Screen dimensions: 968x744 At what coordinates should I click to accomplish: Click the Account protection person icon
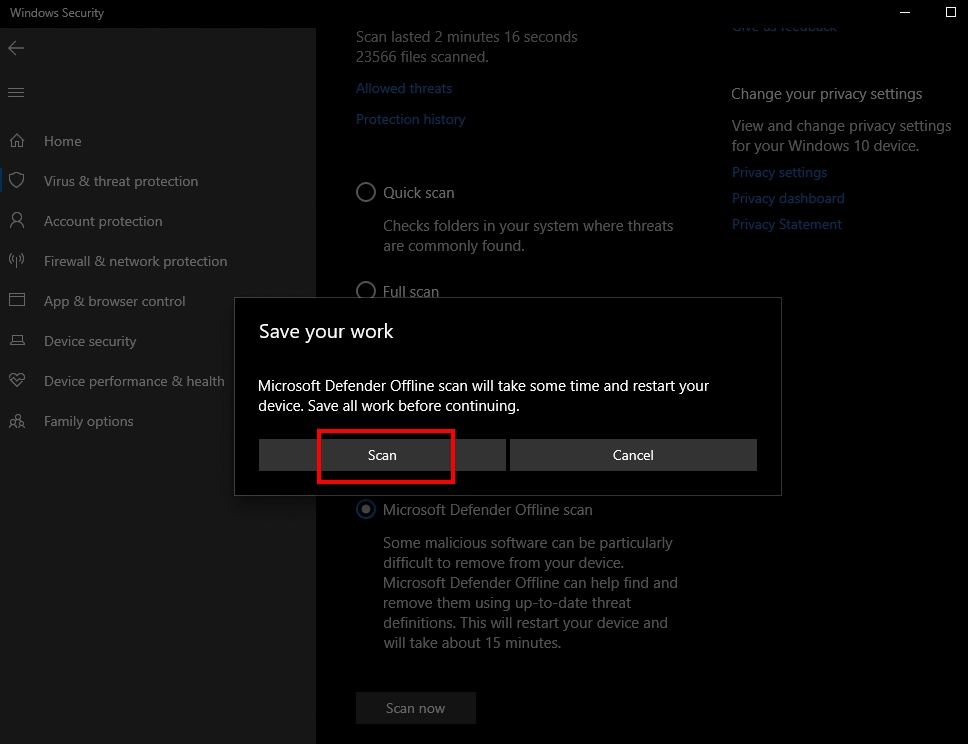click(17, 220)
